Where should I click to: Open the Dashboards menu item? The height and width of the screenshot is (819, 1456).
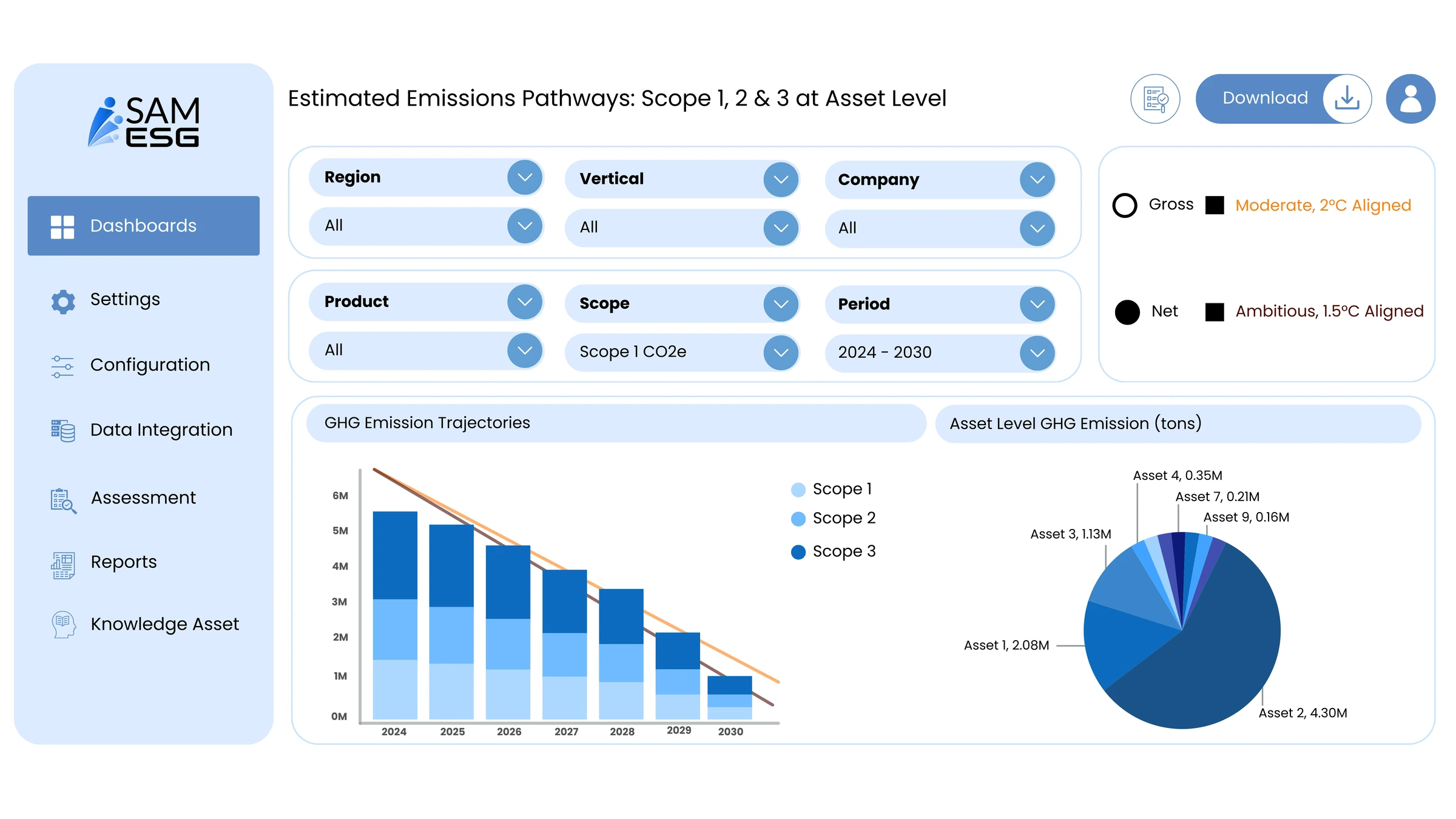click(143, 226)
